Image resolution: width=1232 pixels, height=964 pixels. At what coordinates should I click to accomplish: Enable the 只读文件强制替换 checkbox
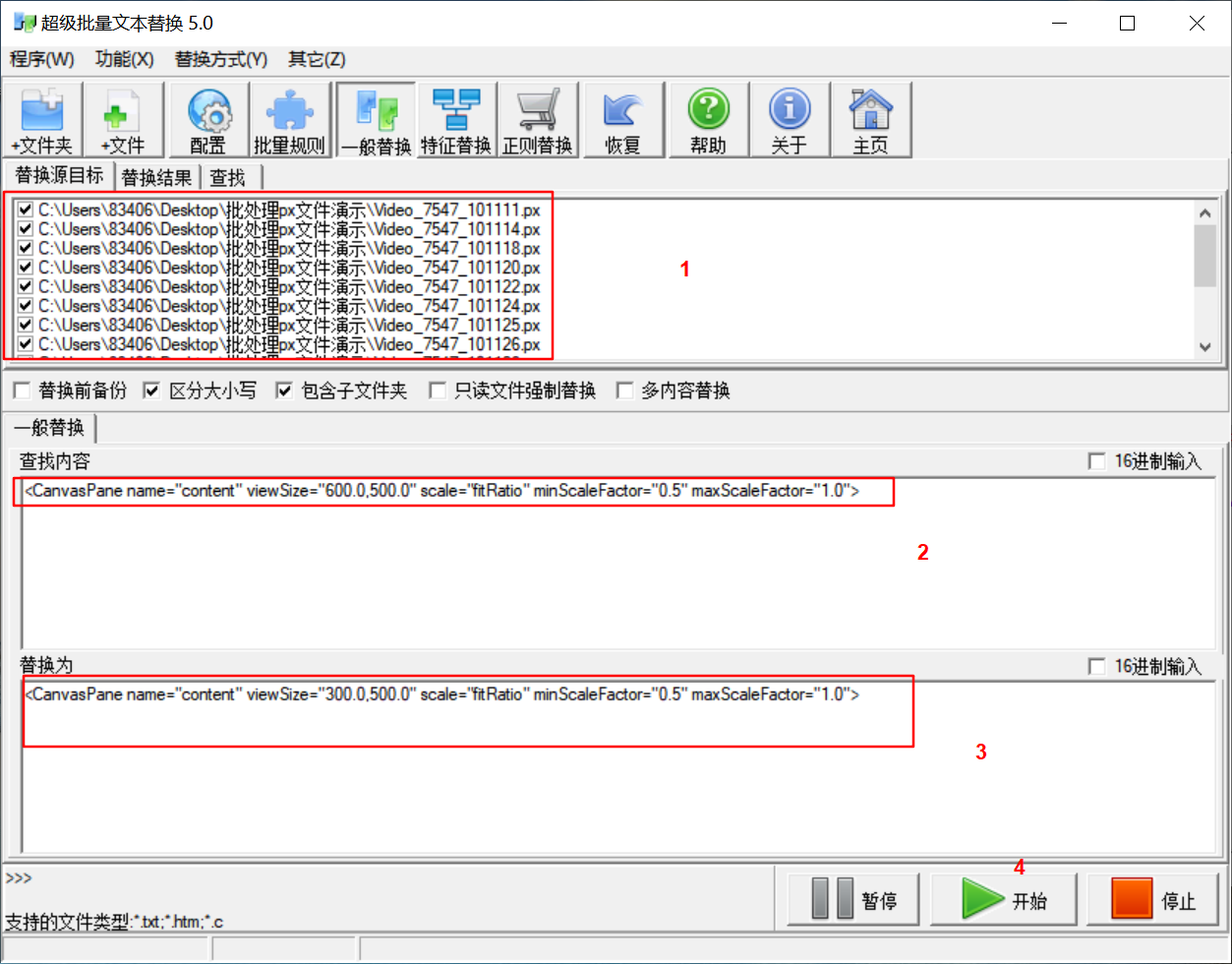click(x=439, y=391)
